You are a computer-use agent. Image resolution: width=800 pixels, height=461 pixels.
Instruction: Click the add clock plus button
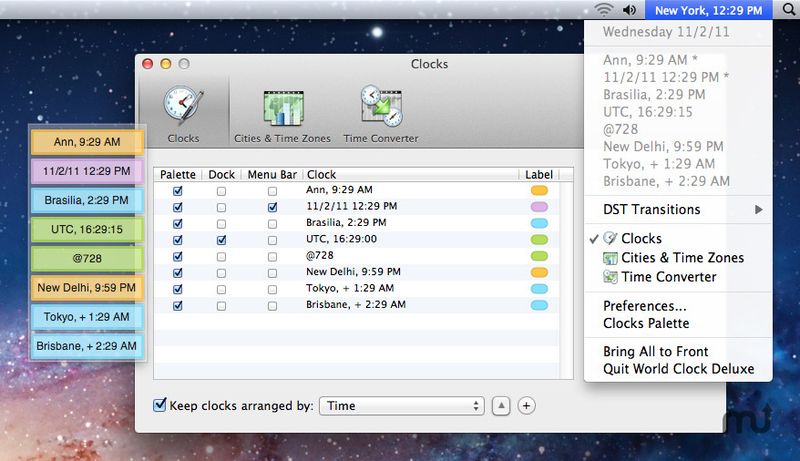[x=527, y=406]
